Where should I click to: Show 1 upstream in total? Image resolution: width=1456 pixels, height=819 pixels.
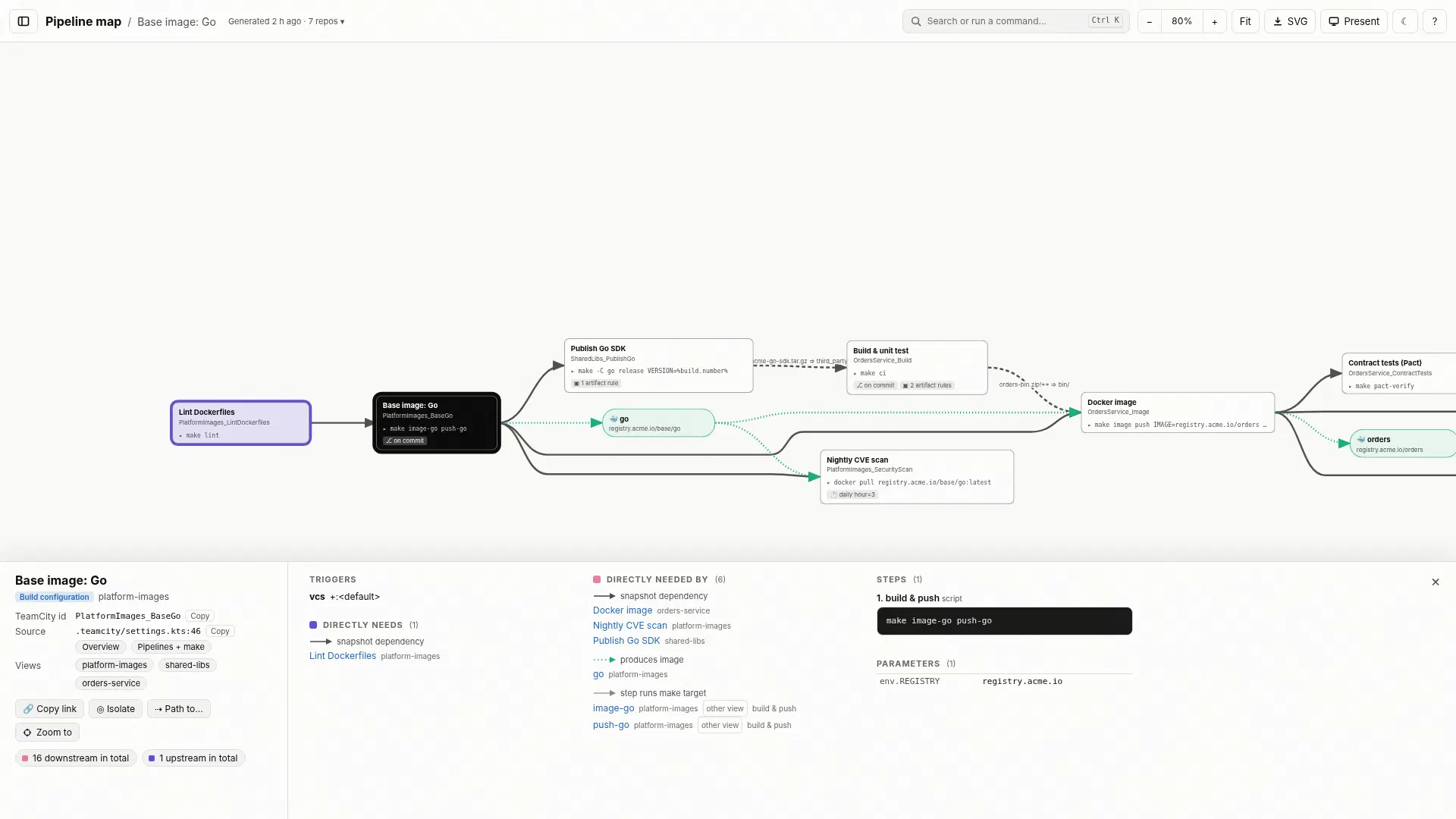click(193, 758)
